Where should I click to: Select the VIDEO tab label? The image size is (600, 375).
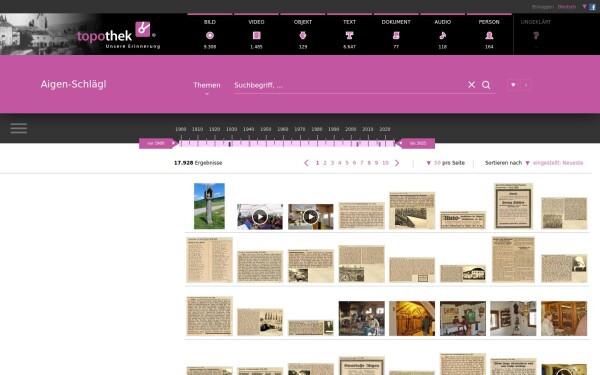tap(256, 22)
